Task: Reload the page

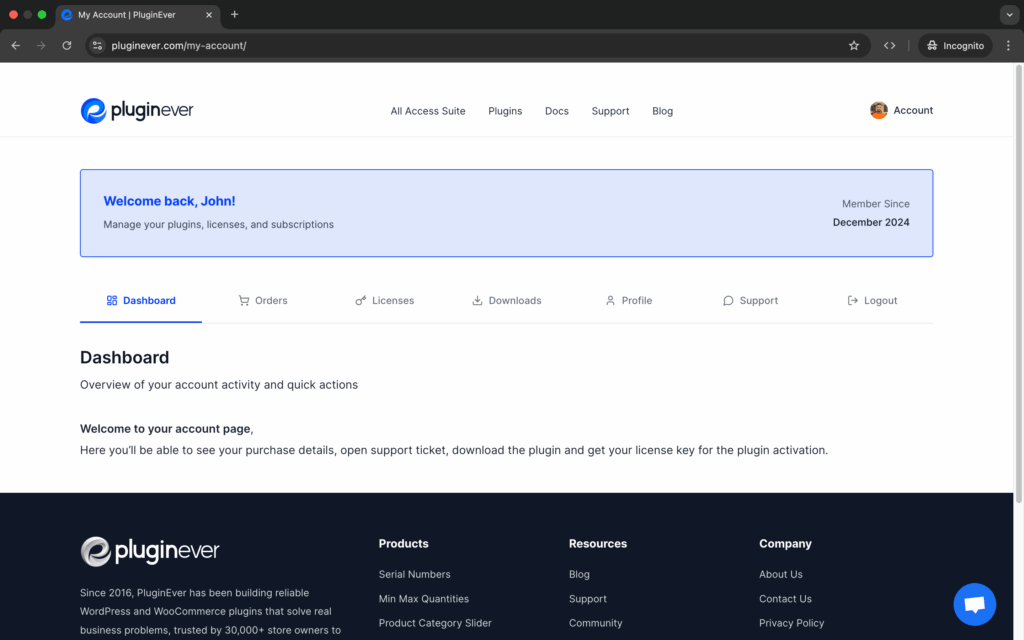Action: pyautogui.click(x=67, y=46)
